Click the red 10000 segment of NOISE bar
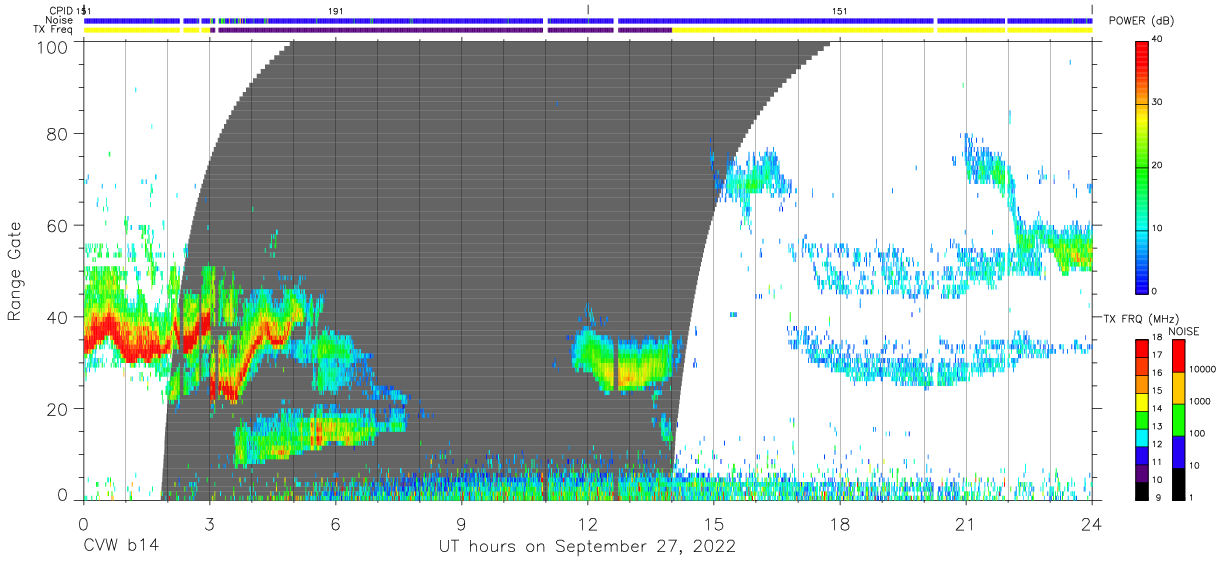Image resolution: width=1228 pixels, height=567 pixels. 1179,356
